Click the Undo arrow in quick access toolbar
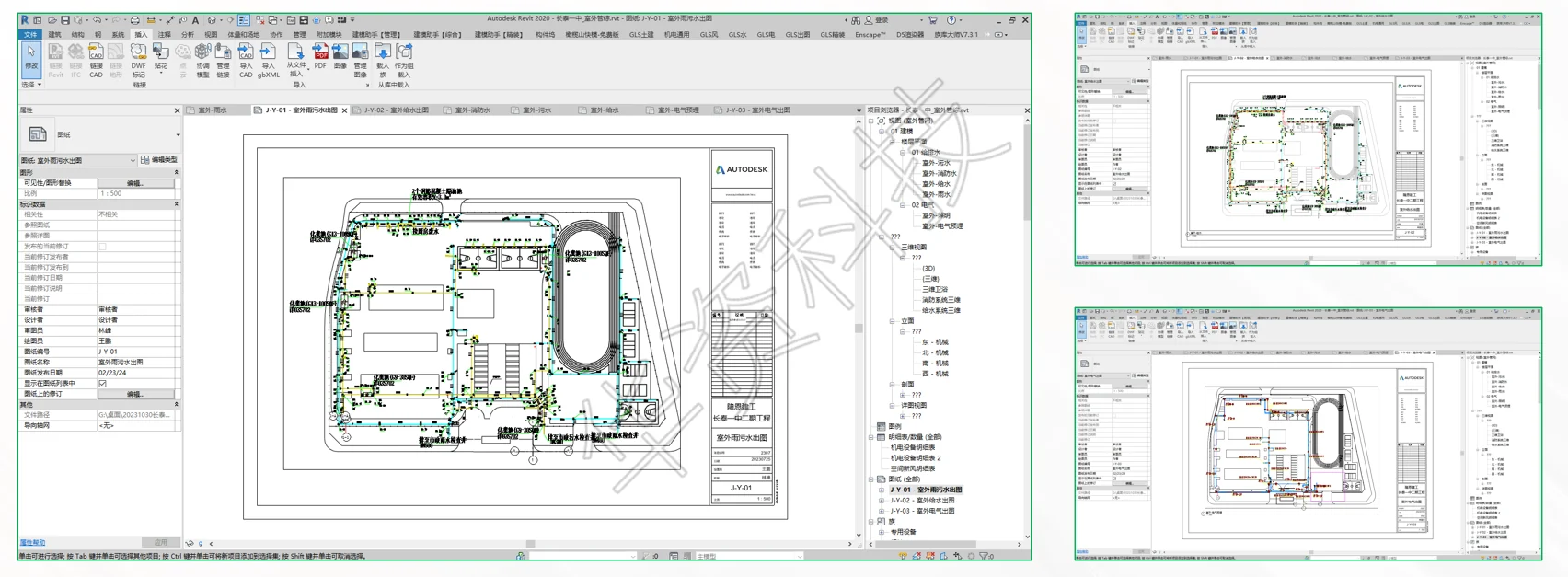The height and width of the screenshot is (577, 1568). [97, 20]
